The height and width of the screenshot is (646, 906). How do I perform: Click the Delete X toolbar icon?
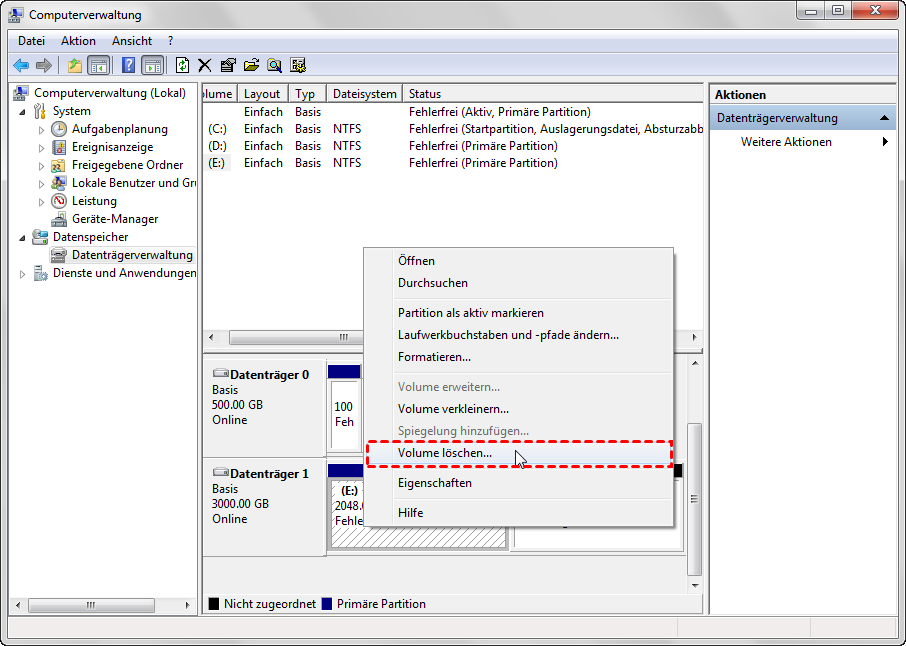pyautogui.click(x=205, y=65)
